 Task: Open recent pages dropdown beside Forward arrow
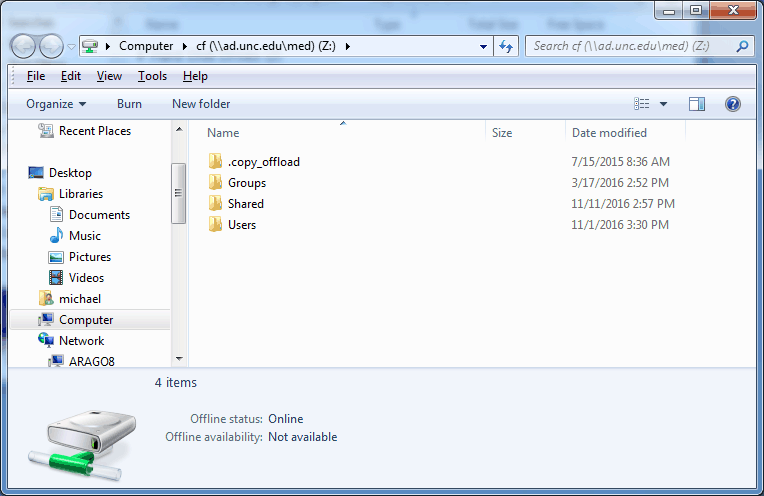coord(71,47)
